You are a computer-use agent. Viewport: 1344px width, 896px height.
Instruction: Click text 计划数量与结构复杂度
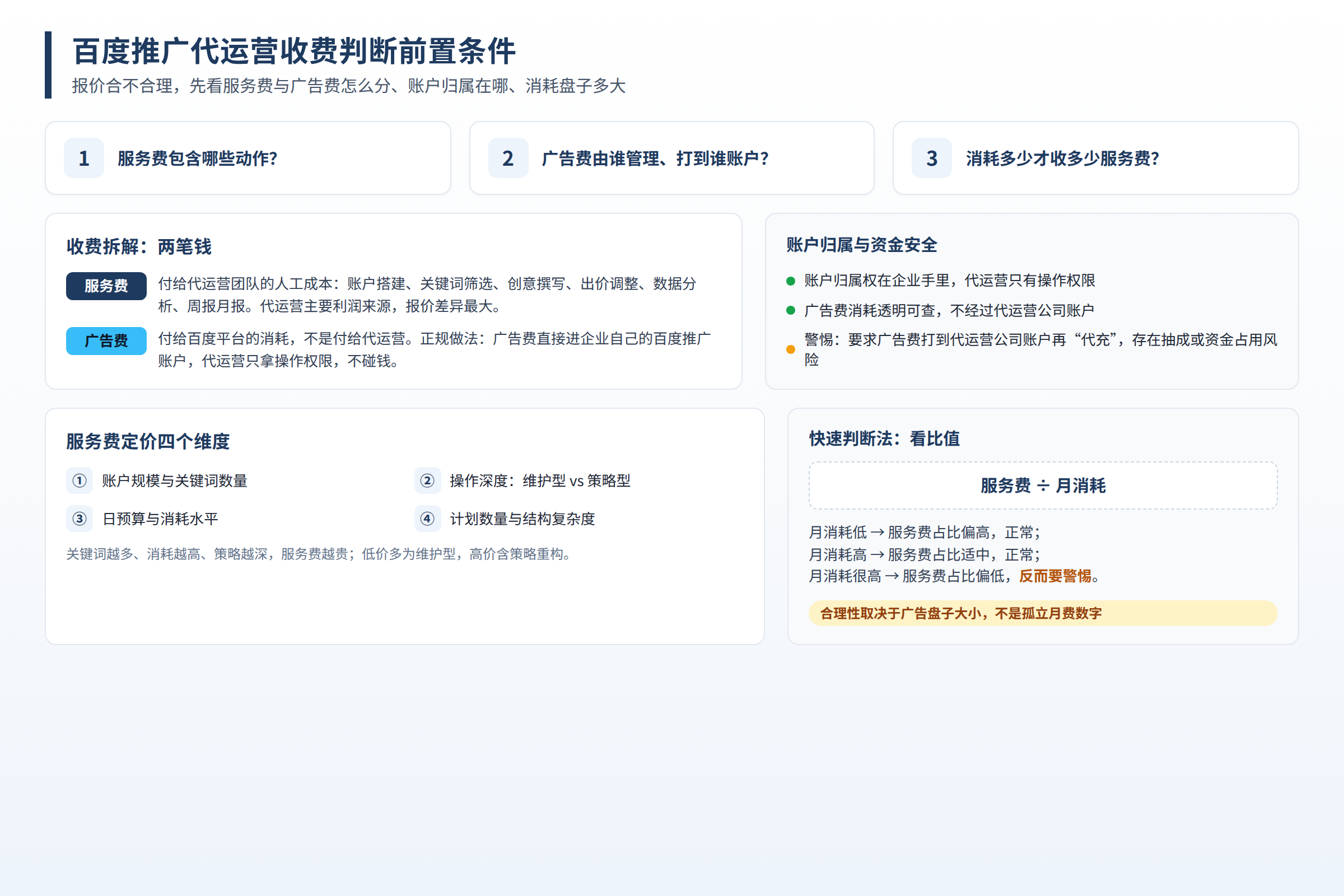click(522, 519)
